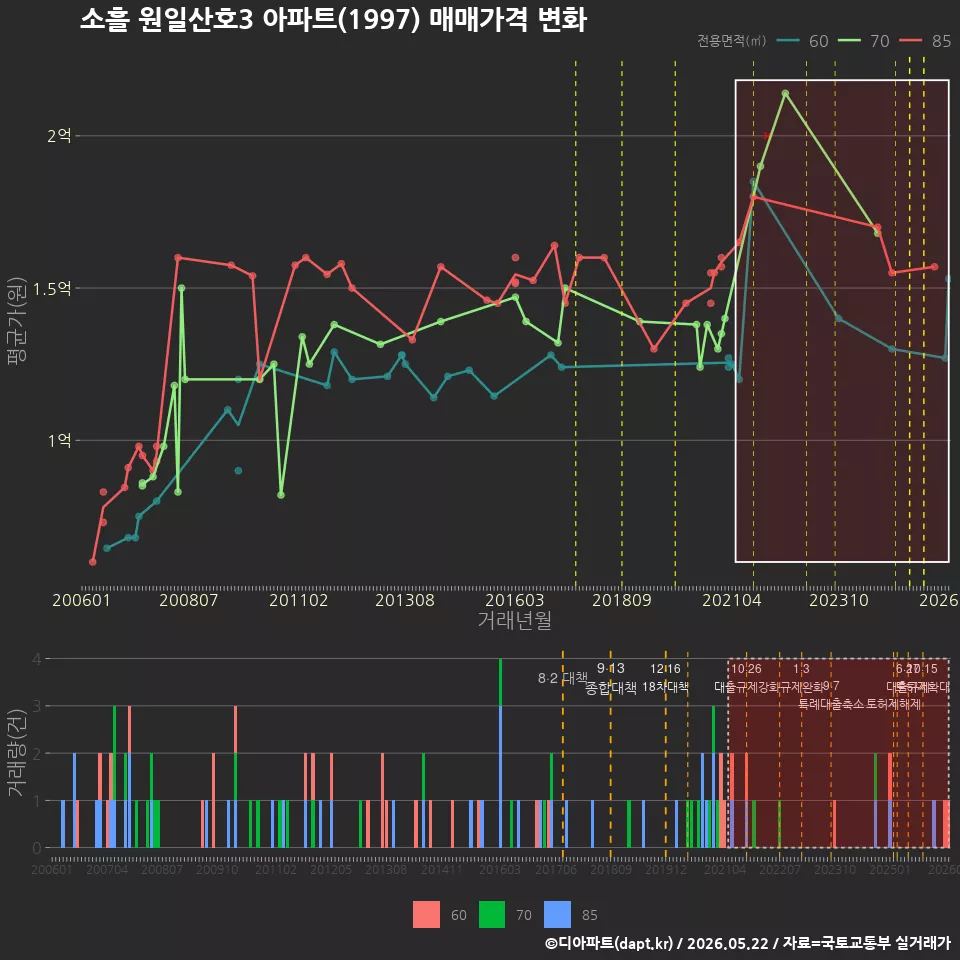Image resolution: width=960 pixels, height=960 pixels.
Task: Click 202104 tick on the price chart axis
Action: [x=731, y=600]
